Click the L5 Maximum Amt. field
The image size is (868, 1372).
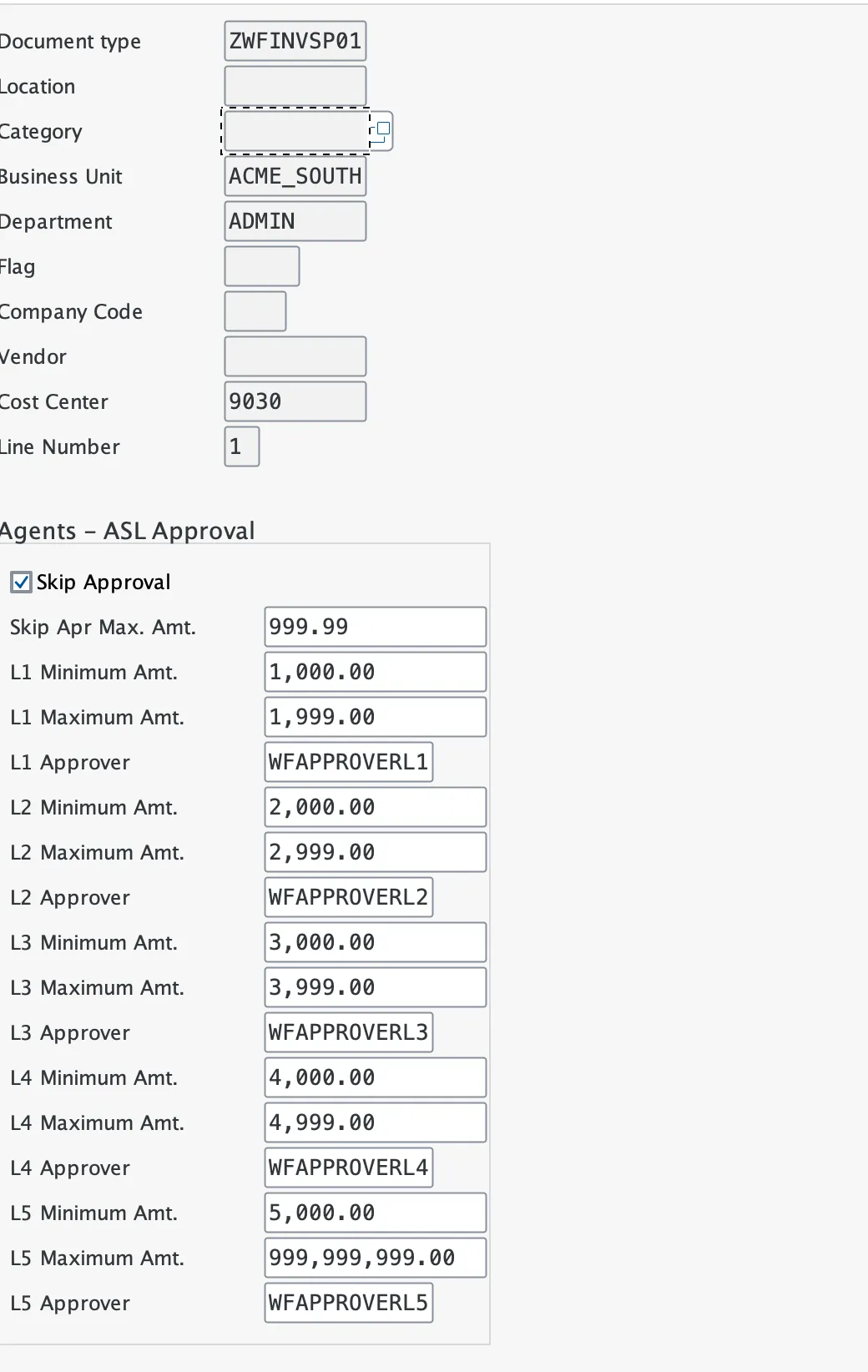pos(376,1258)
